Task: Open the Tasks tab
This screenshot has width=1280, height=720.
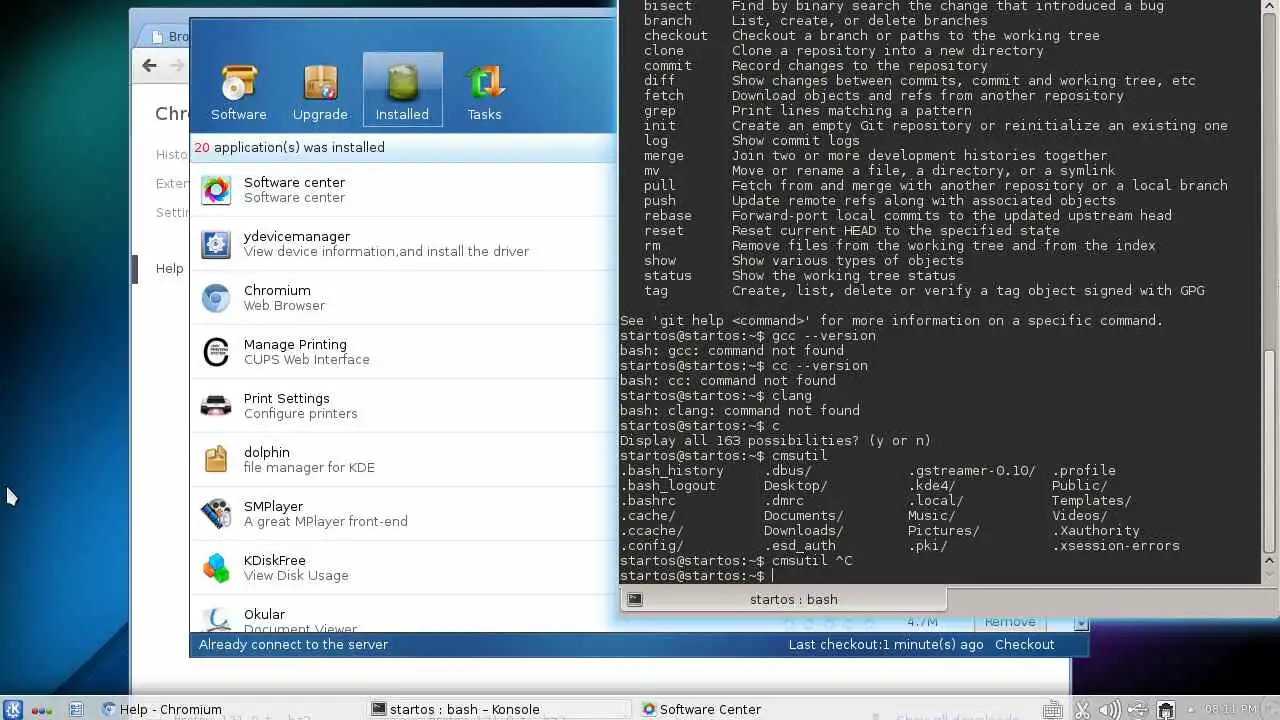Action: point(484,92)
